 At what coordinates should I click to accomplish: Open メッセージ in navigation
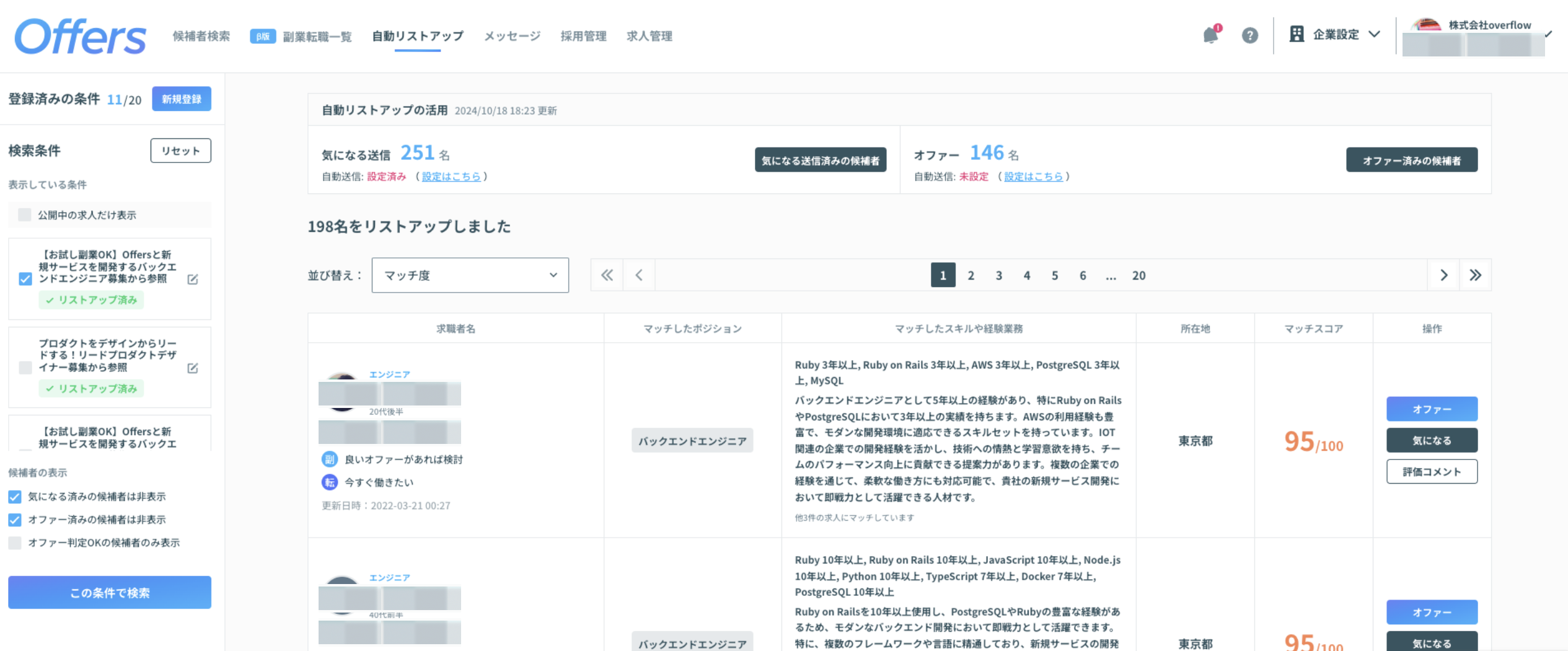tap(512, 36)
